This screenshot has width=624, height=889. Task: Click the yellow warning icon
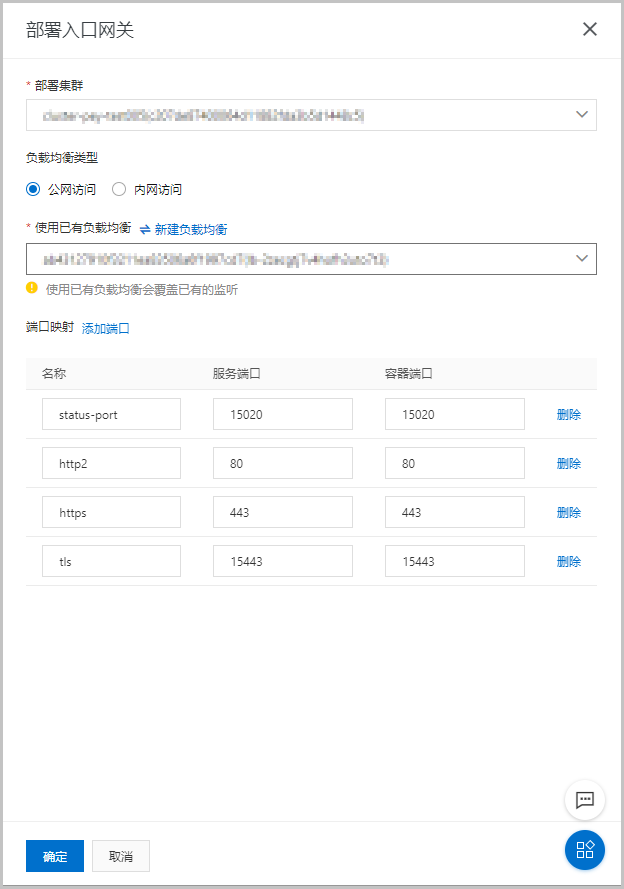point(32,288)
